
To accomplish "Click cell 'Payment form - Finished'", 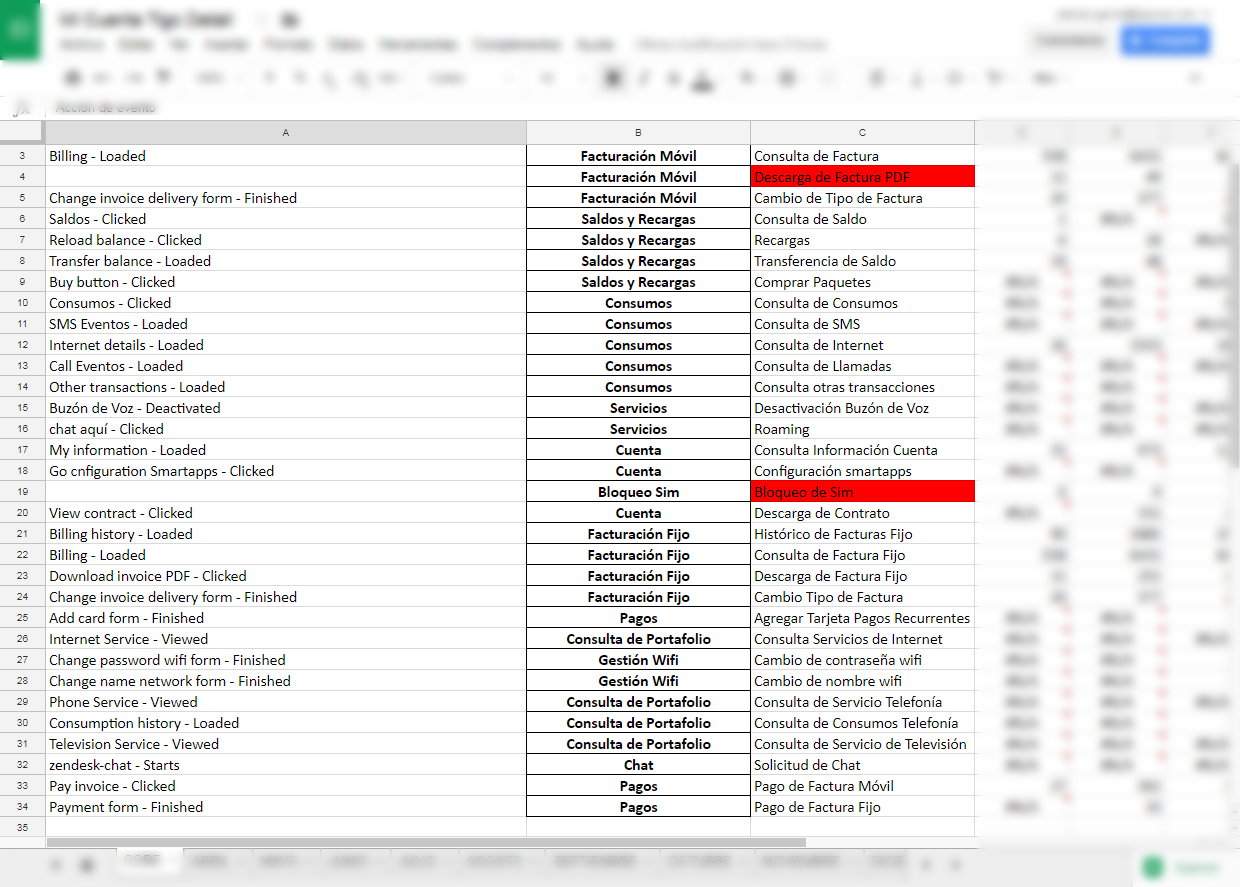I will pyautogui.click(x=286, y=807).
